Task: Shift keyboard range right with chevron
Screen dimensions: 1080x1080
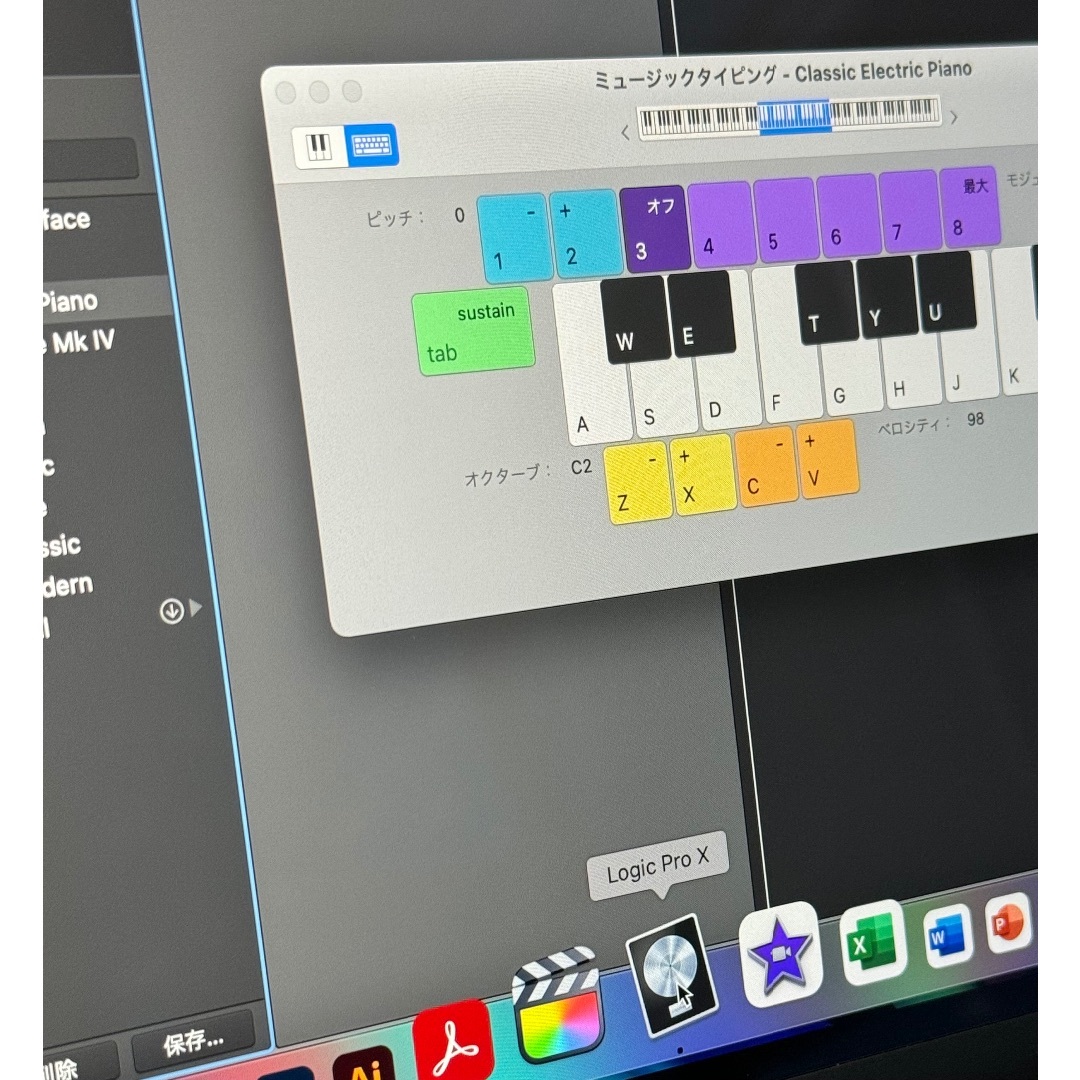Action: pyautogui.click(x=954, y=118)
